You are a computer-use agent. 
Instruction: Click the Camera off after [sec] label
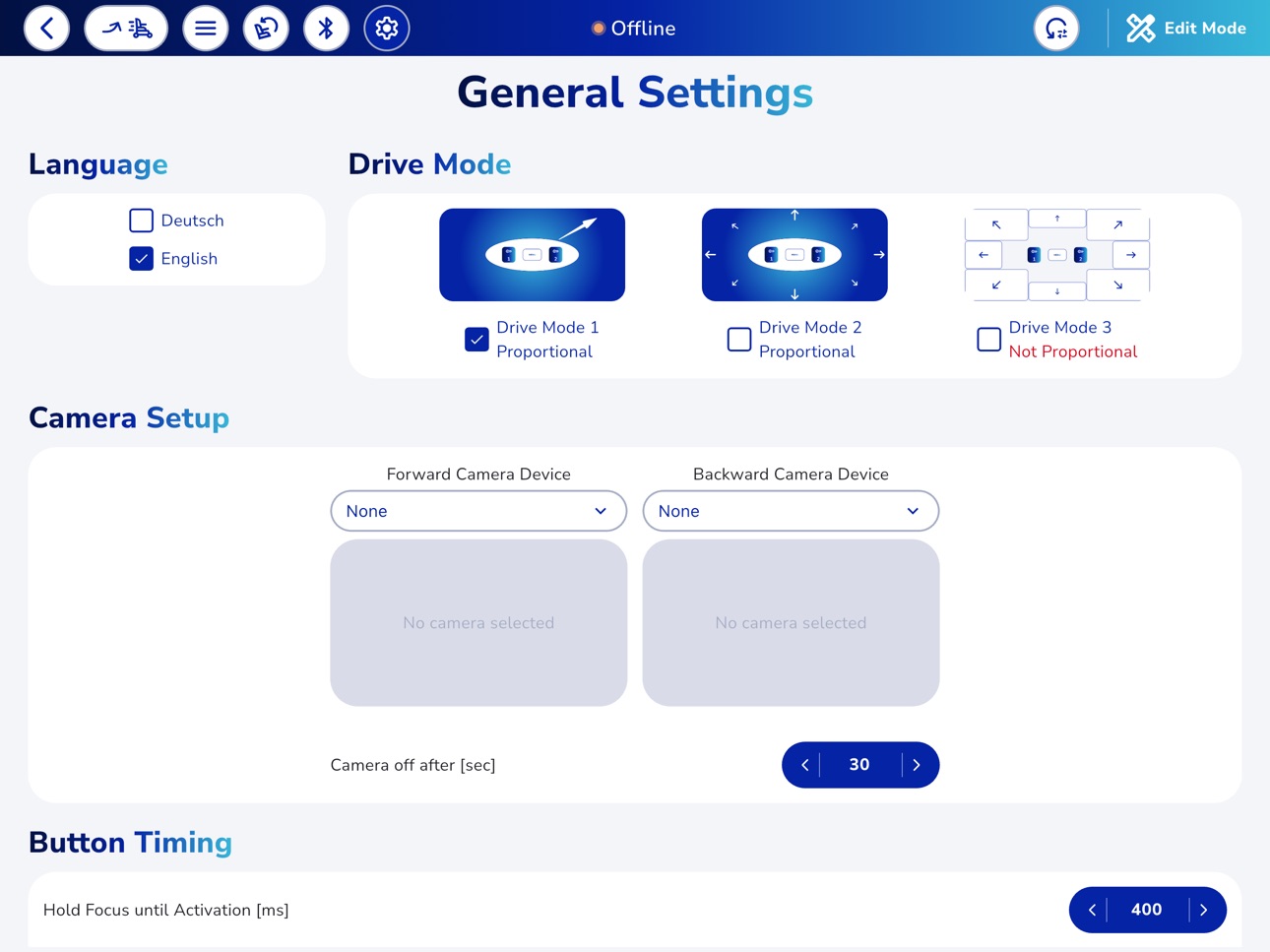pos(413,765)
